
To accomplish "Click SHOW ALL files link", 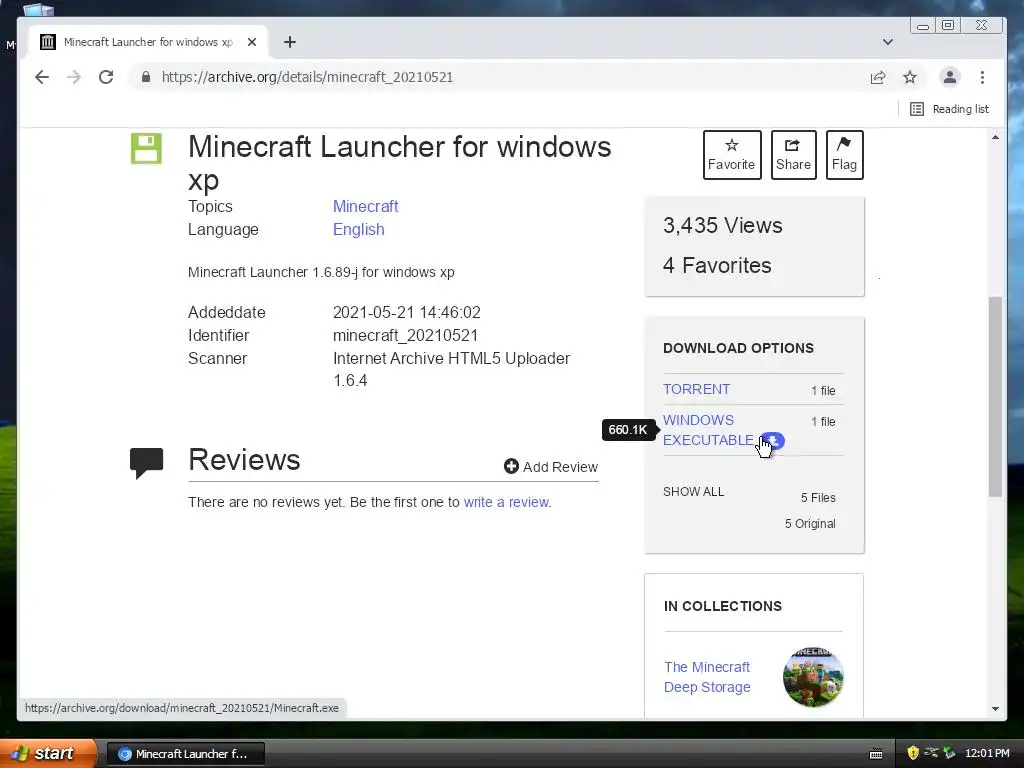I will click(694, 492).
